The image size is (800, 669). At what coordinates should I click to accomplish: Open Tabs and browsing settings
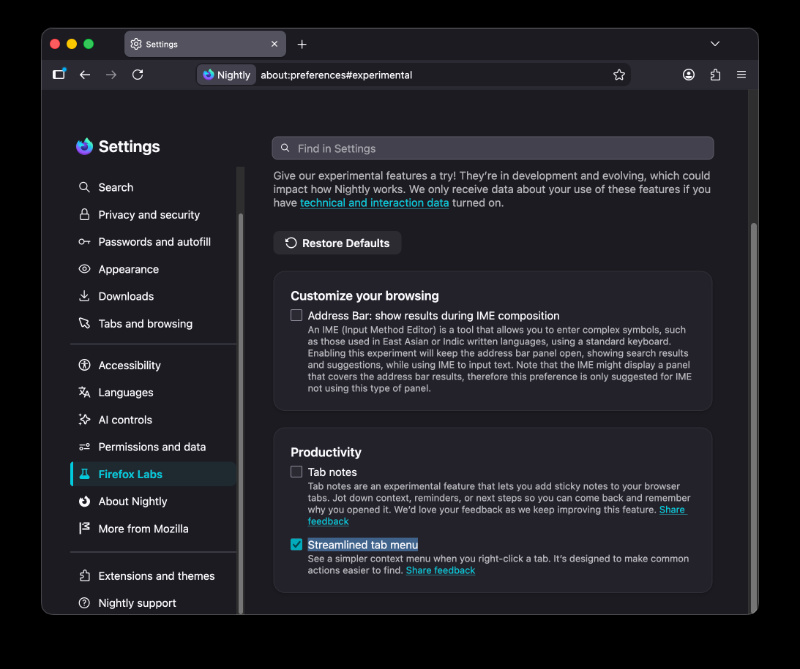(x=153, y=324)
